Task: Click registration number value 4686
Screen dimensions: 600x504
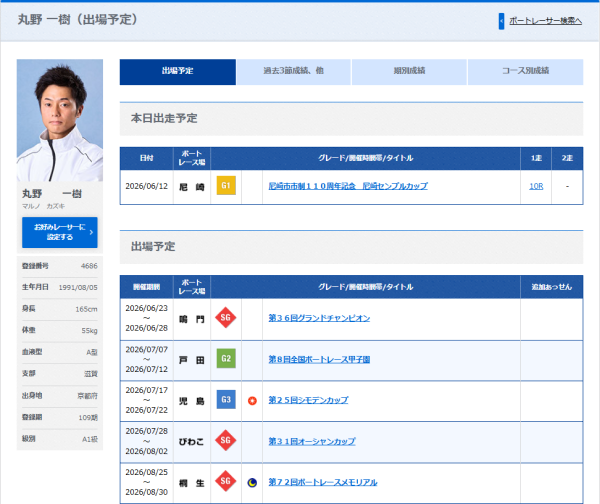Action: [89, 266]
